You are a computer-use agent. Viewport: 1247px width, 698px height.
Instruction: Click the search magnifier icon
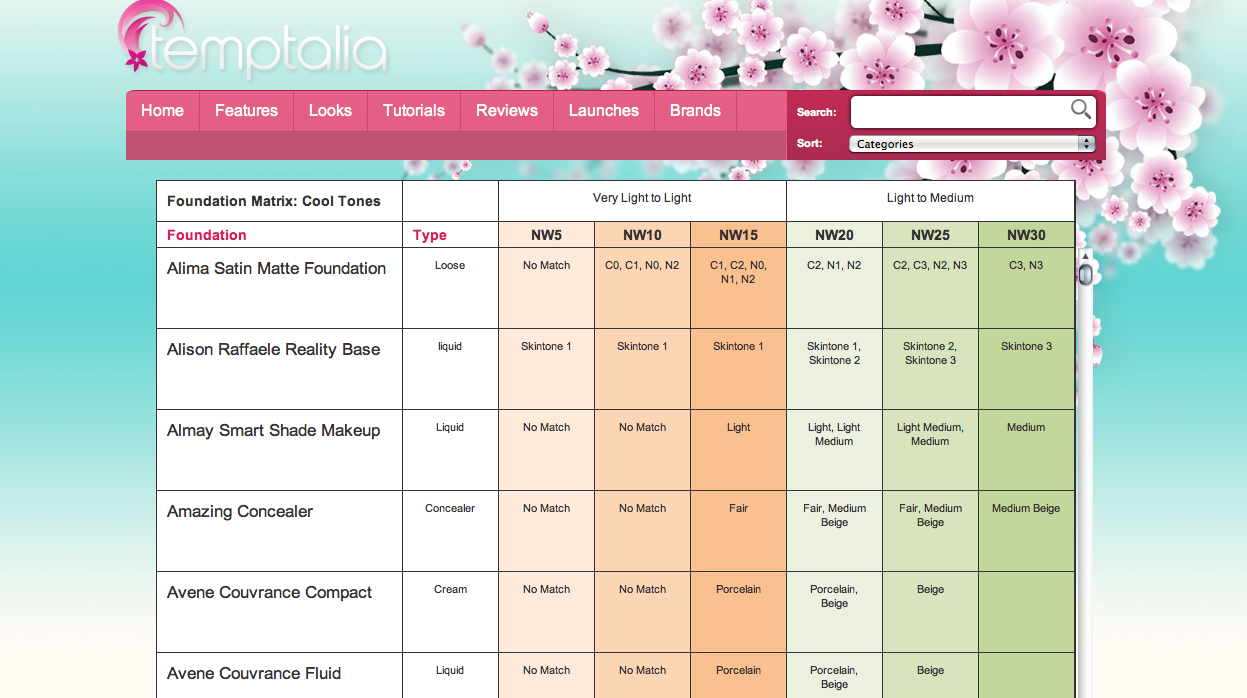(1080, 110)
